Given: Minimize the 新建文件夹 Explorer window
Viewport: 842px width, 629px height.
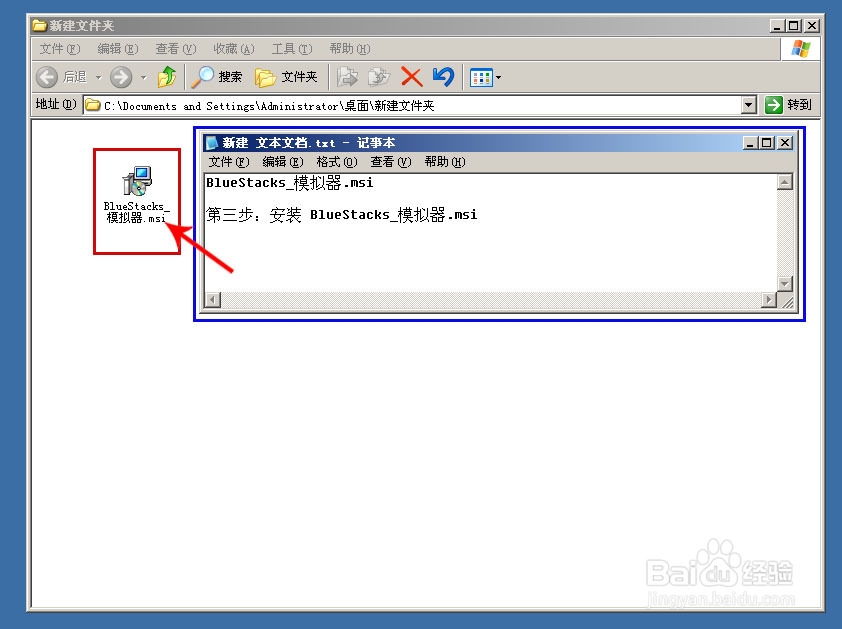Looking at the screenshot, I should pyautogui.click(x=777, y=26).
